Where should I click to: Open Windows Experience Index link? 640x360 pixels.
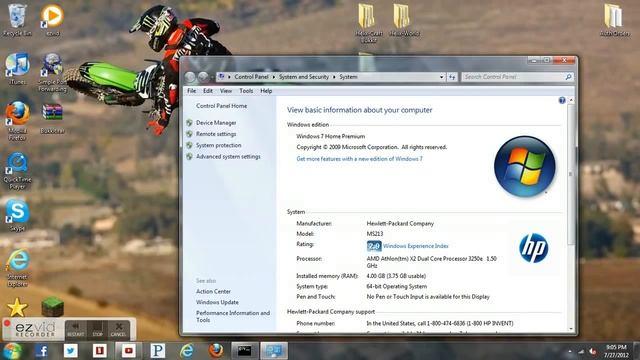pos(416,246)
